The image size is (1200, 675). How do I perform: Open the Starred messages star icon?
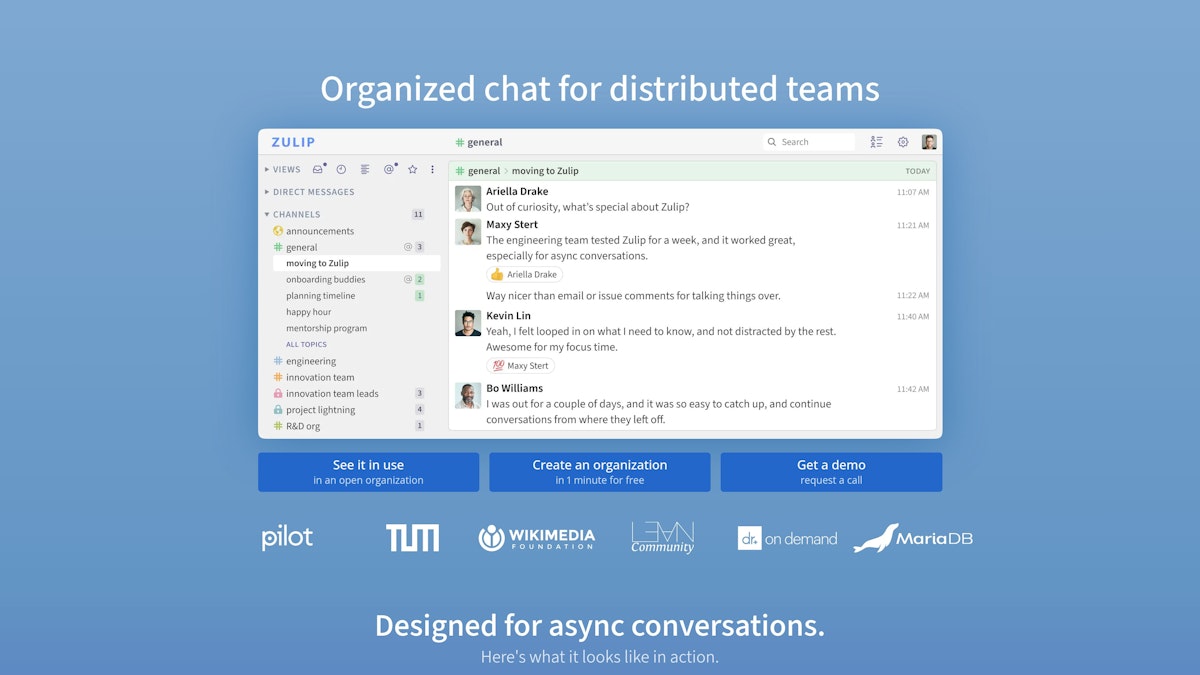coord(412,170)
